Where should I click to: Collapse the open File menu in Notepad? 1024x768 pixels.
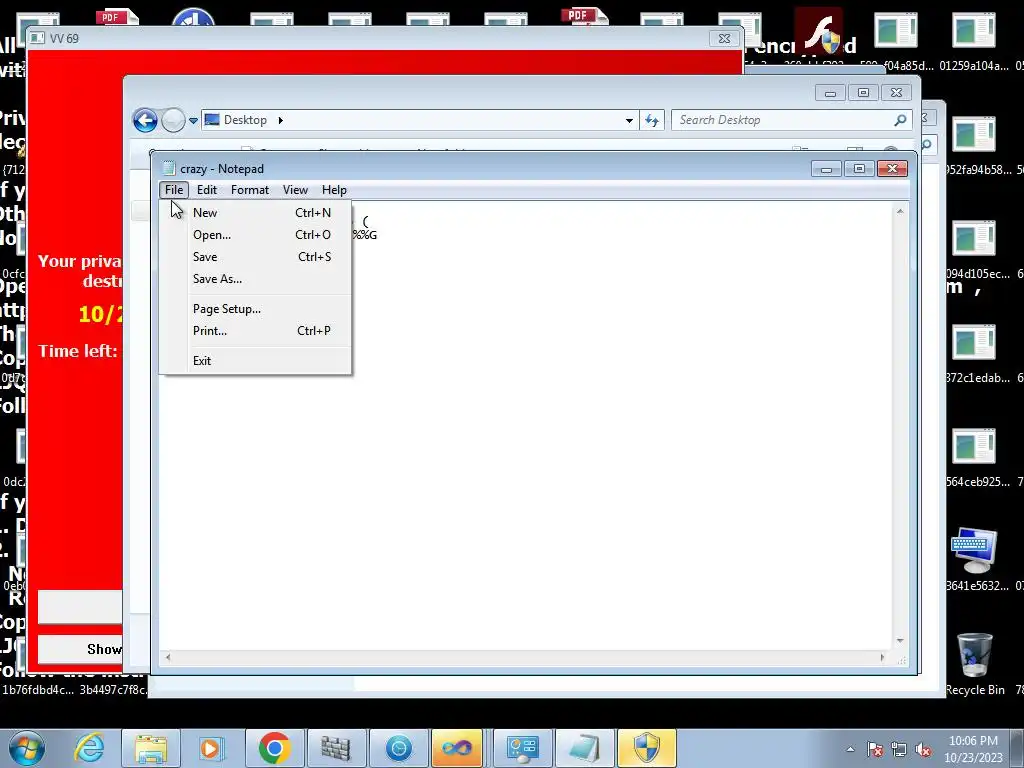tap(174, 190)
